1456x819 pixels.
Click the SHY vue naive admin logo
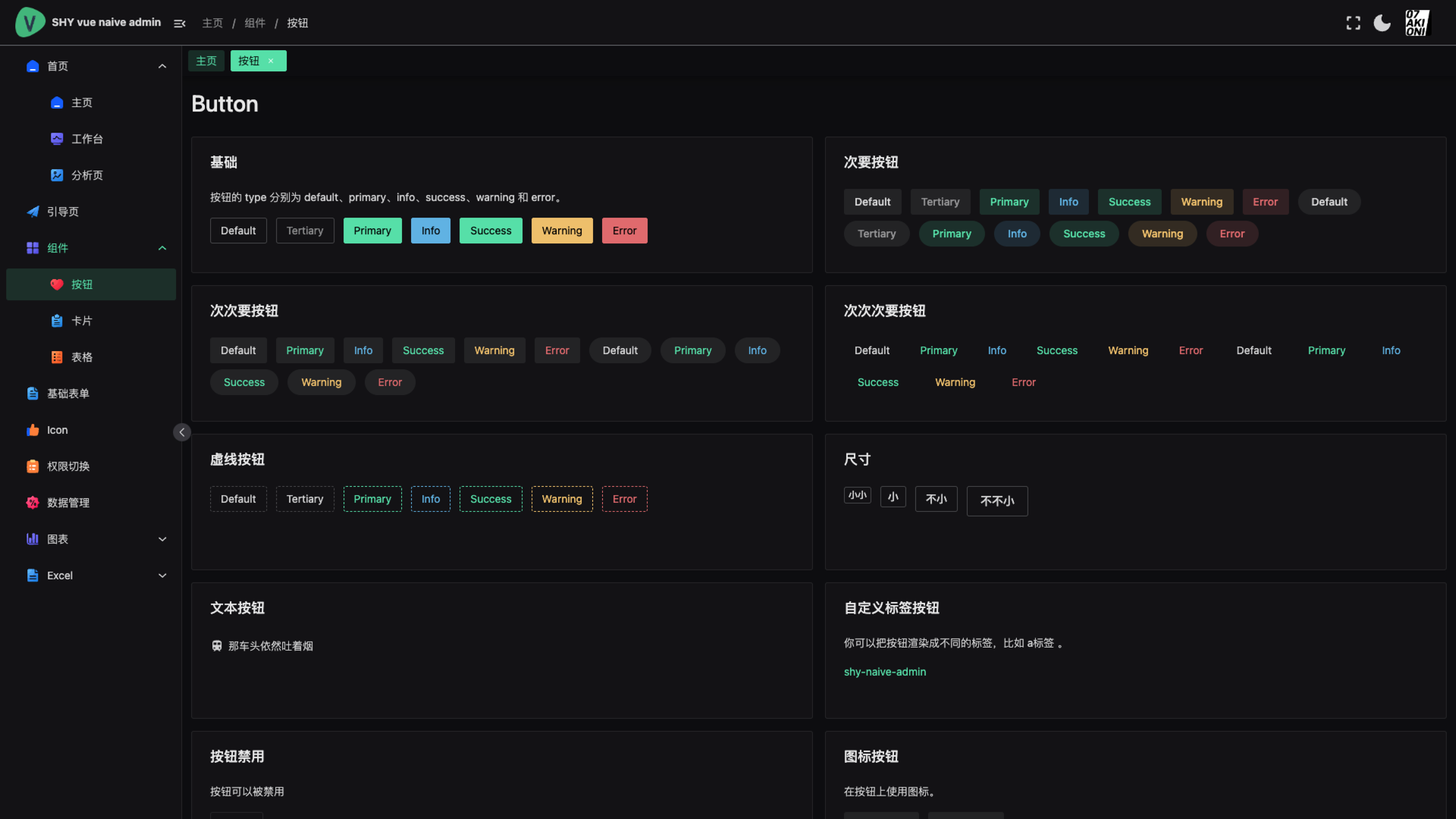tap(30, 23)
